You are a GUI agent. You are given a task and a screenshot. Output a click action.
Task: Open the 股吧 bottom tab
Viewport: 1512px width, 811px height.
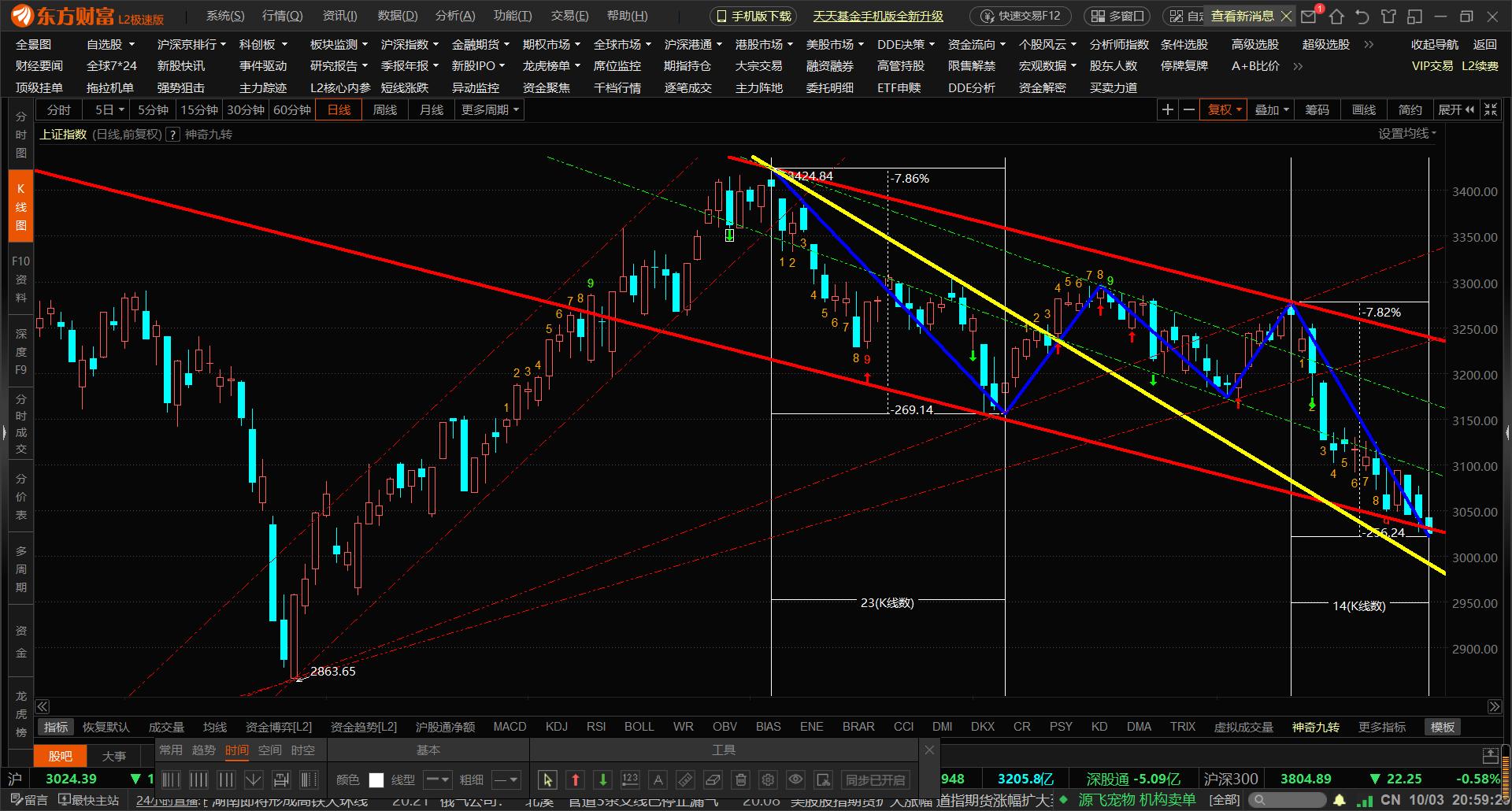(x=60, y=756)
